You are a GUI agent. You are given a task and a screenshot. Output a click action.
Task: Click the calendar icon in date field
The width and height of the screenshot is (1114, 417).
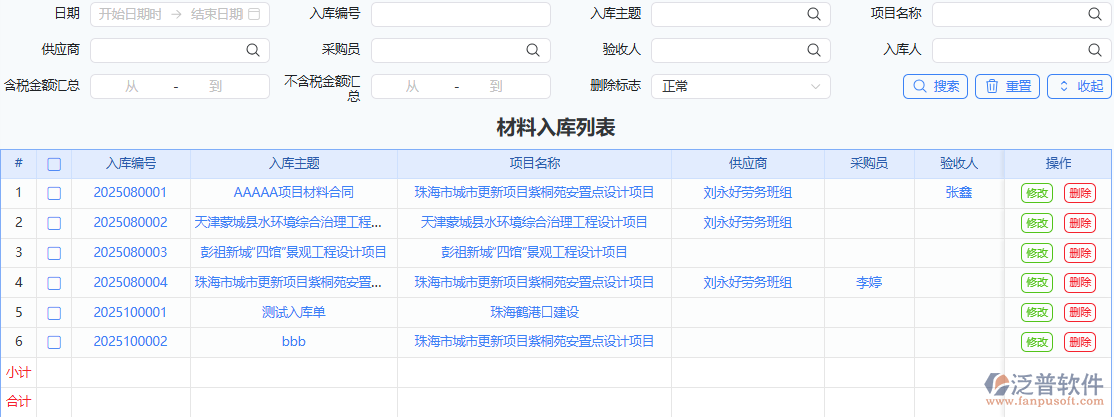[254, 14]
